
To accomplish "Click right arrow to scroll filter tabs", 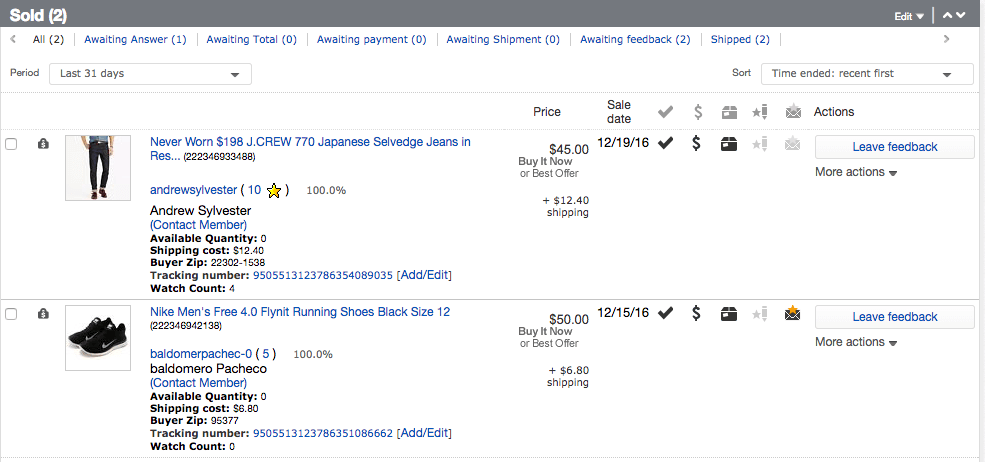I will [946, 39].
